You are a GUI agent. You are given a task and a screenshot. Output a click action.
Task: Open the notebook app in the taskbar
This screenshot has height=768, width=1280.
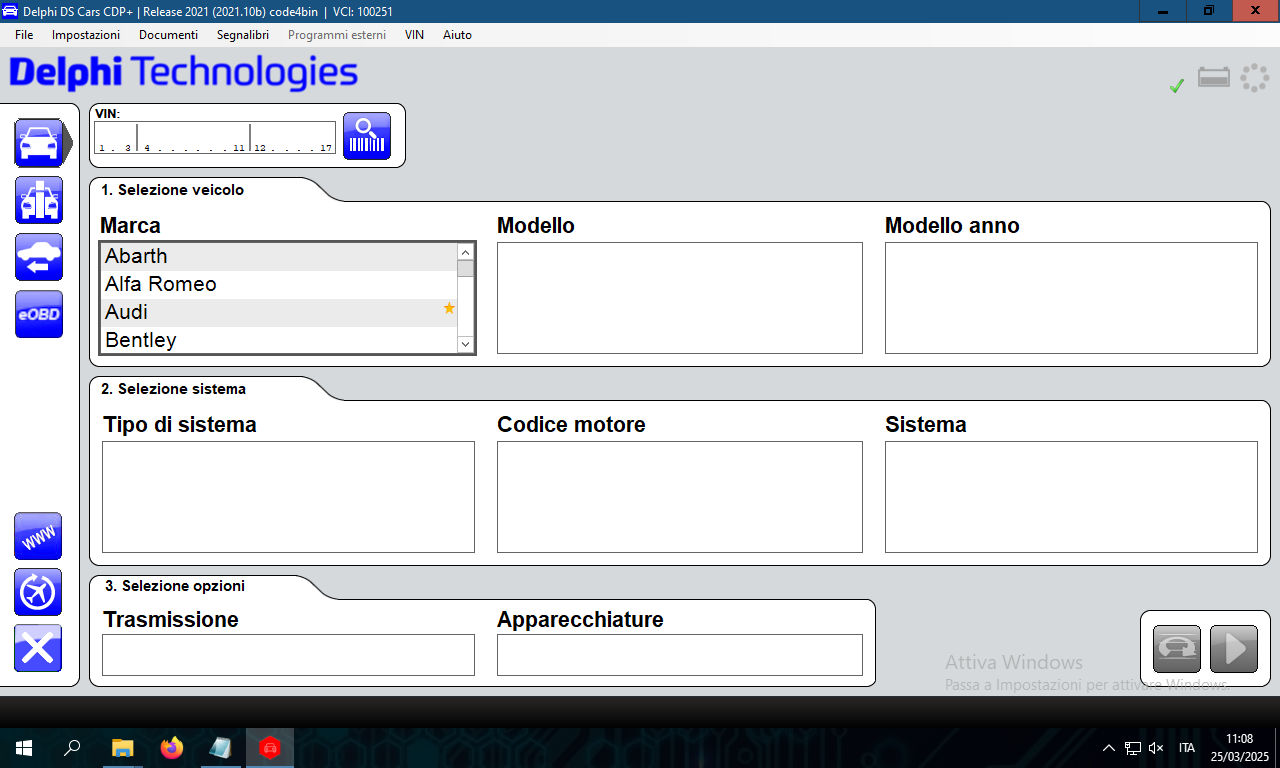pyautogui.click(x=220, y=747)
